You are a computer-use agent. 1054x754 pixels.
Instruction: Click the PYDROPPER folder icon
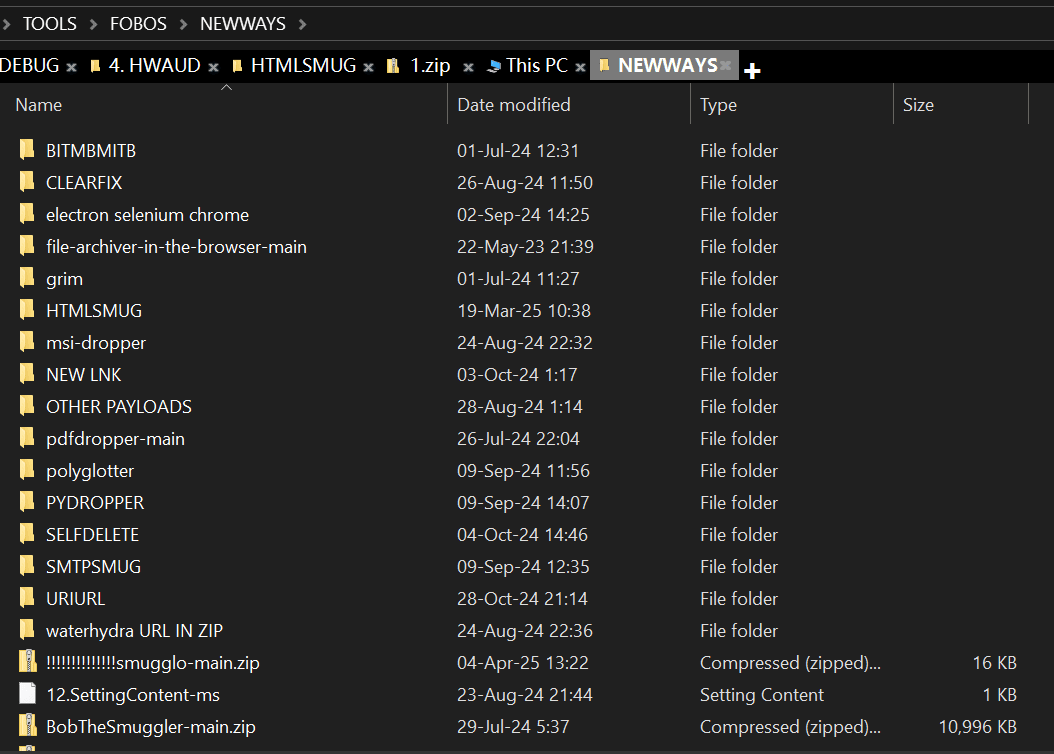tap(27, 502)
